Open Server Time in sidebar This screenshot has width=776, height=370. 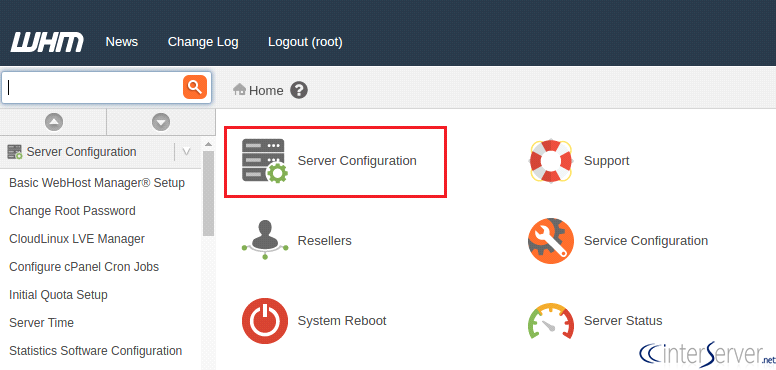(x=42, y=323)
